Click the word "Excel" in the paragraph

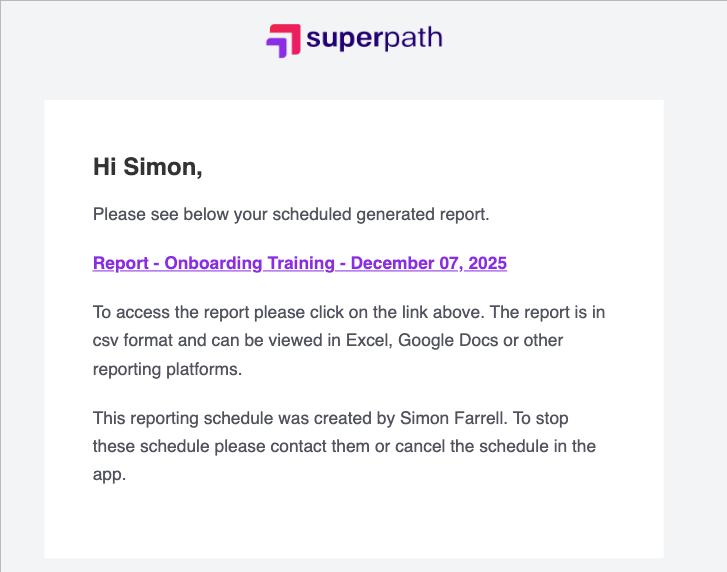coord(368,340)
